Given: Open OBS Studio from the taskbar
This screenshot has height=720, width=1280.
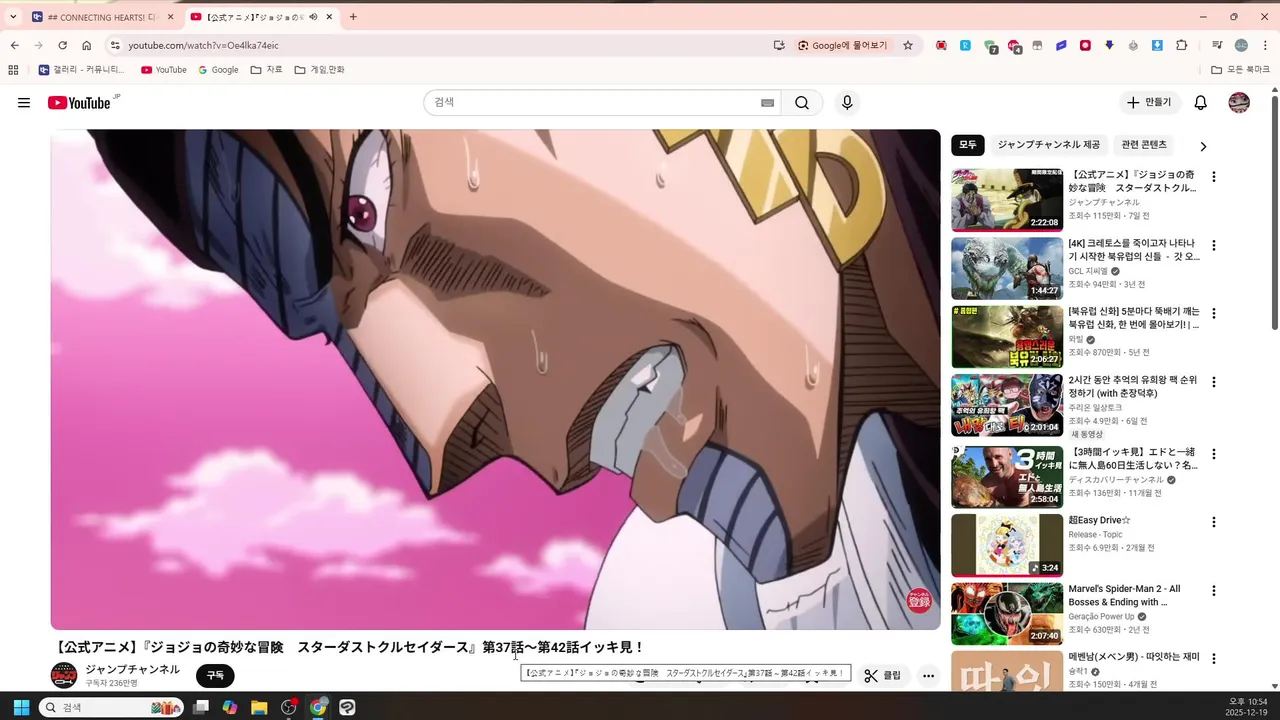Looking at the screenshot, I should coord(289,707).
